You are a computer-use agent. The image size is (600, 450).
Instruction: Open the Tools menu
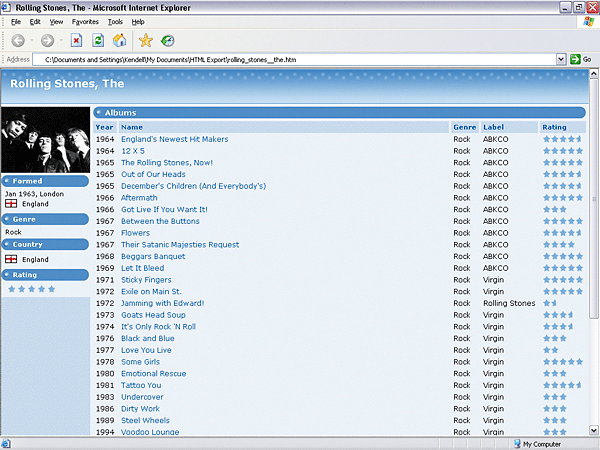point(115,21)
